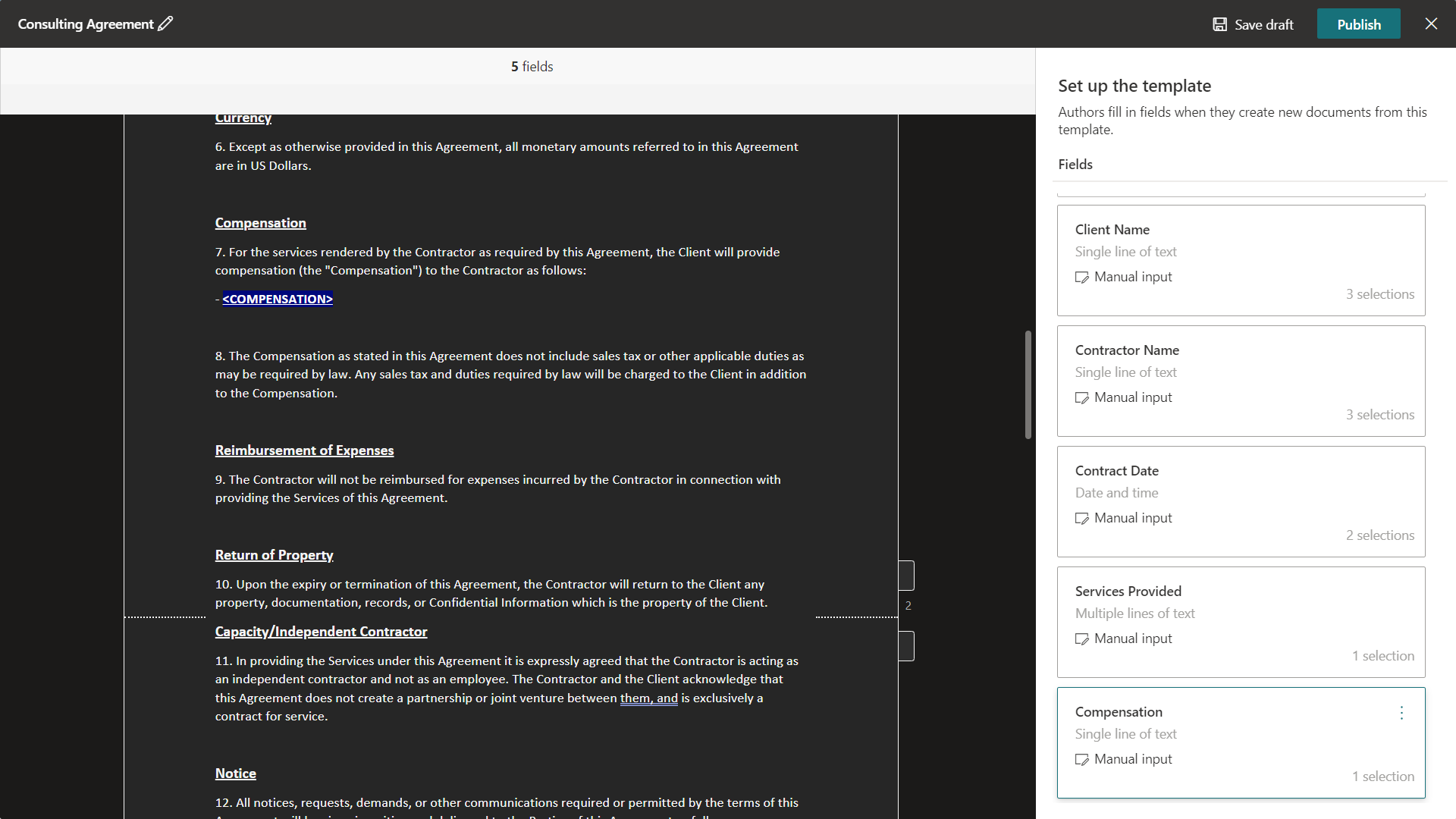Image resolution: width=1456 pixels, height=819 pixels.
Task: Open the Compensation field's three-dot menu
Action: [1401, 713]
